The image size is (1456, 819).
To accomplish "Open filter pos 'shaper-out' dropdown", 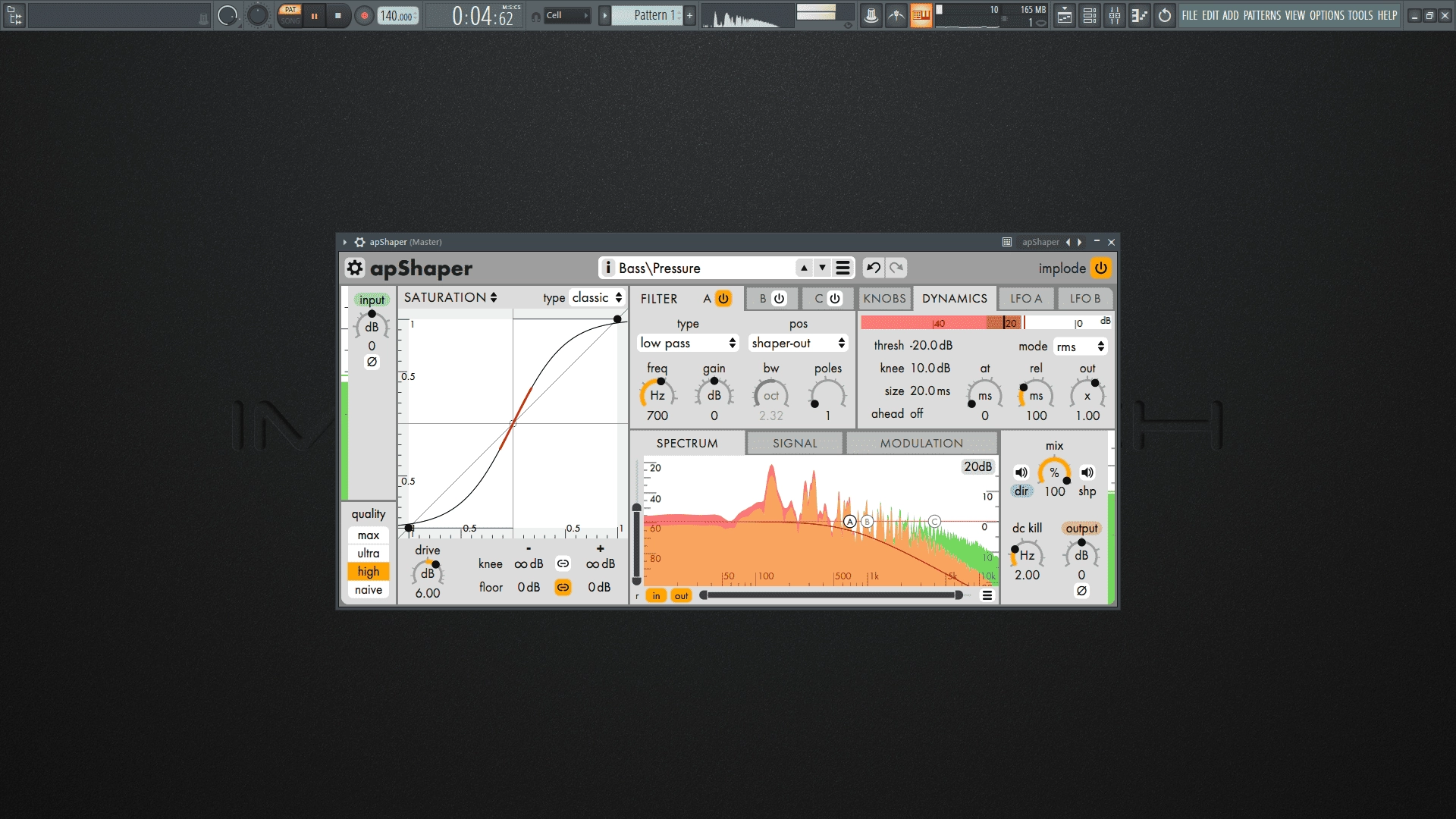I will 798,343.
